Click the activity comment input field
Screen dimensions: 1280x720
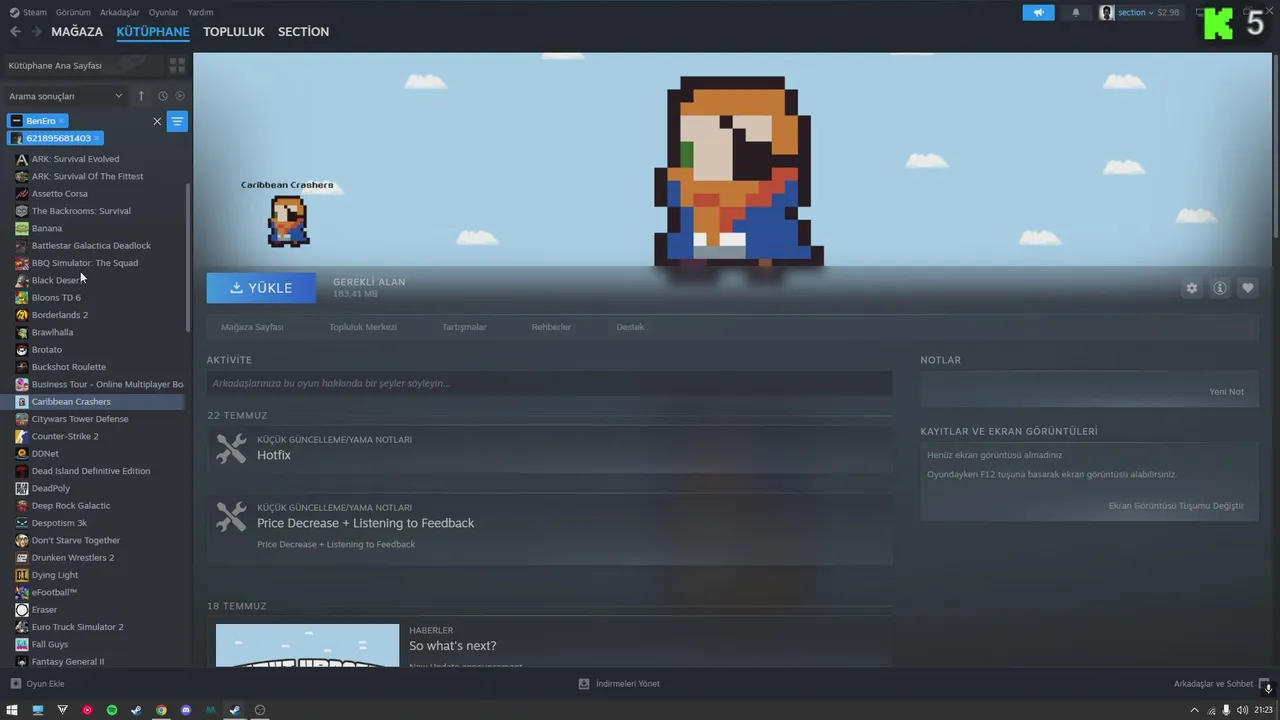(549, 383)
